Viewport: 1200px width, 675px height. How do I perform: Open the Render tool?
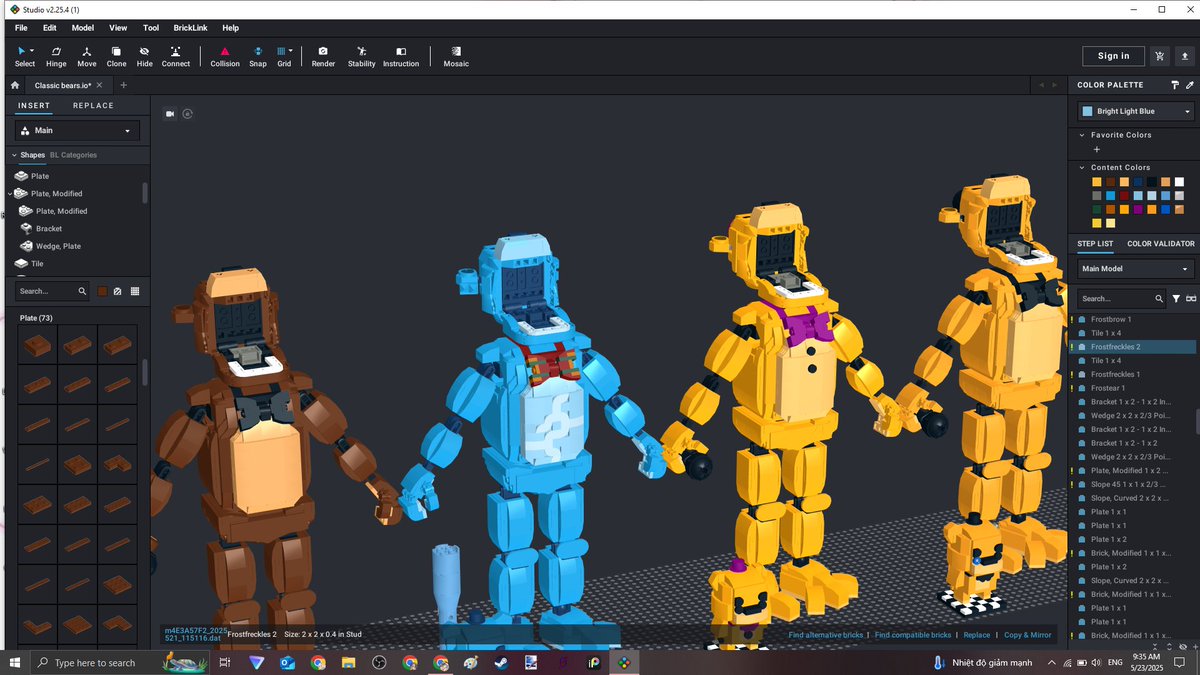click(x=323, y=56)
